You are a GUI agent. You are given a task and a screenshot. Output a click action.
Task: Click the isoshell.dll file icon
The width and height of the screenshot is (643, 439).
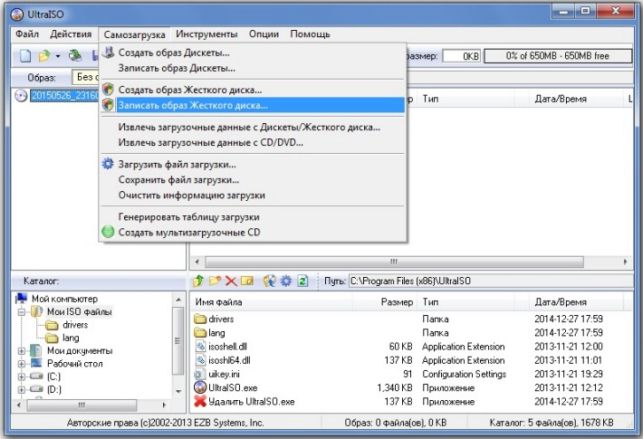pyautogui.click(x=200, y=346)
